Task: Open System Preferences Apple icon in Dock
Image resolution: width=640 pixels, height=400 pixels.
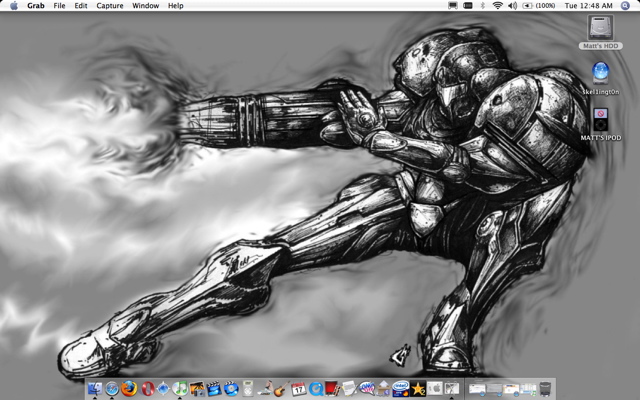Action: click(435, 388)
